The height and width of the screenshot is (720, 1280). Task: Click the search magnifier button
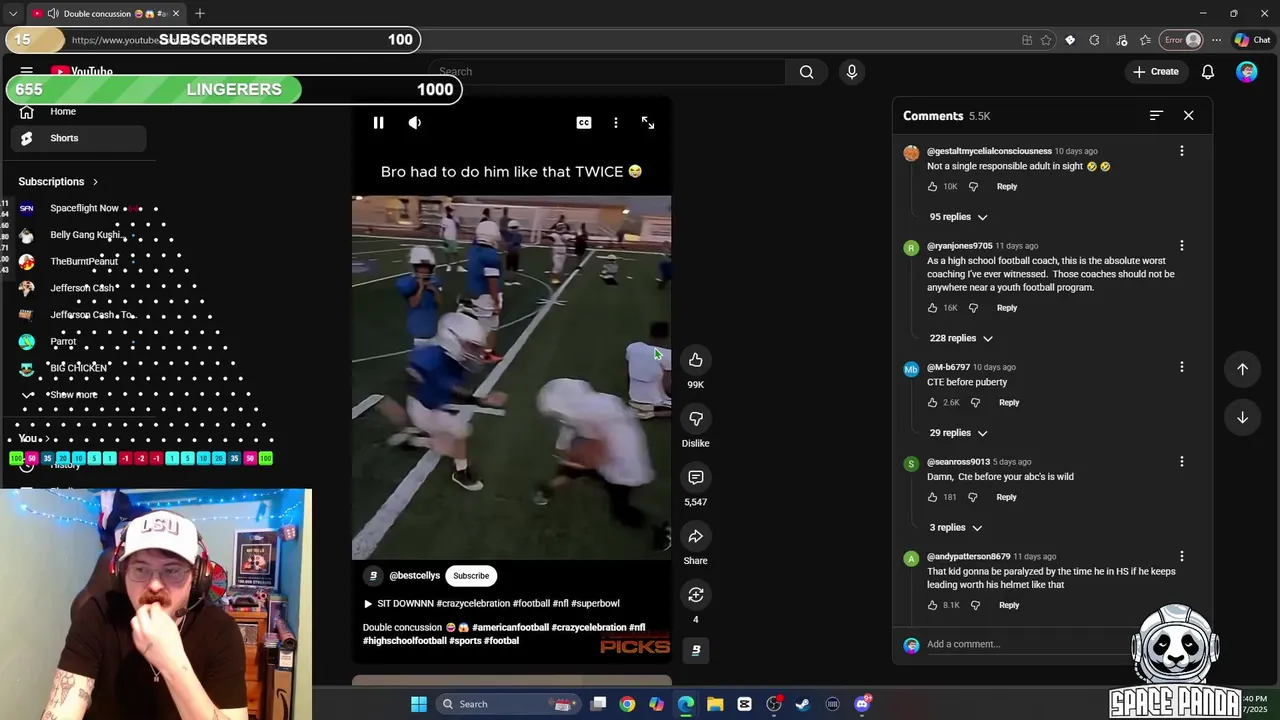click(807, 72)
